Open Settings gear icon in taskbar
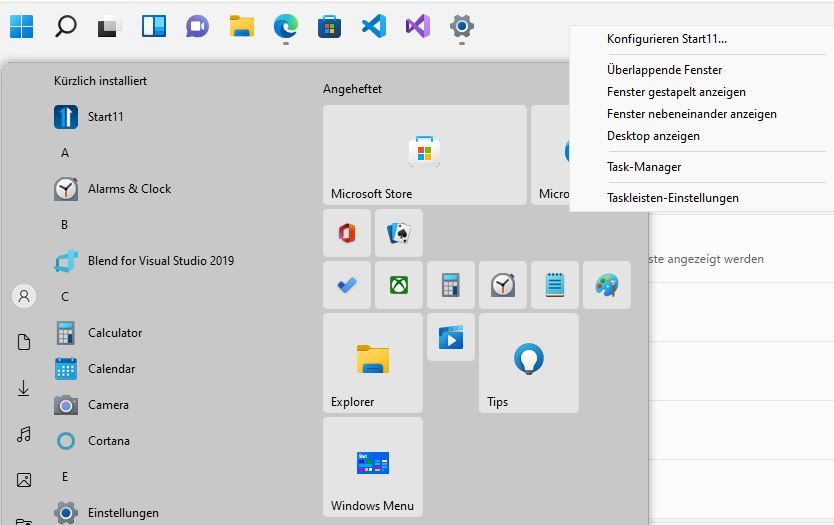 pos(462,26)
